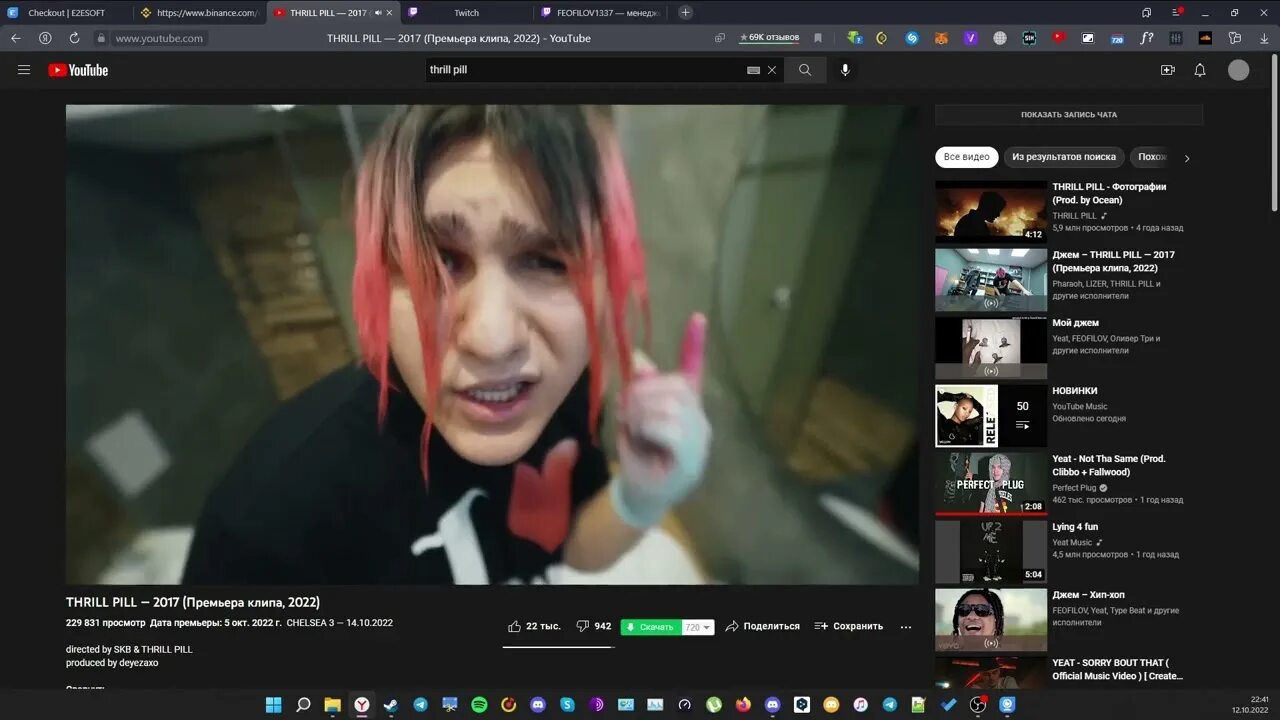Open the red YouTube extension icon
Viewport: 1280px width, 720px height.
click(1058, 38)
